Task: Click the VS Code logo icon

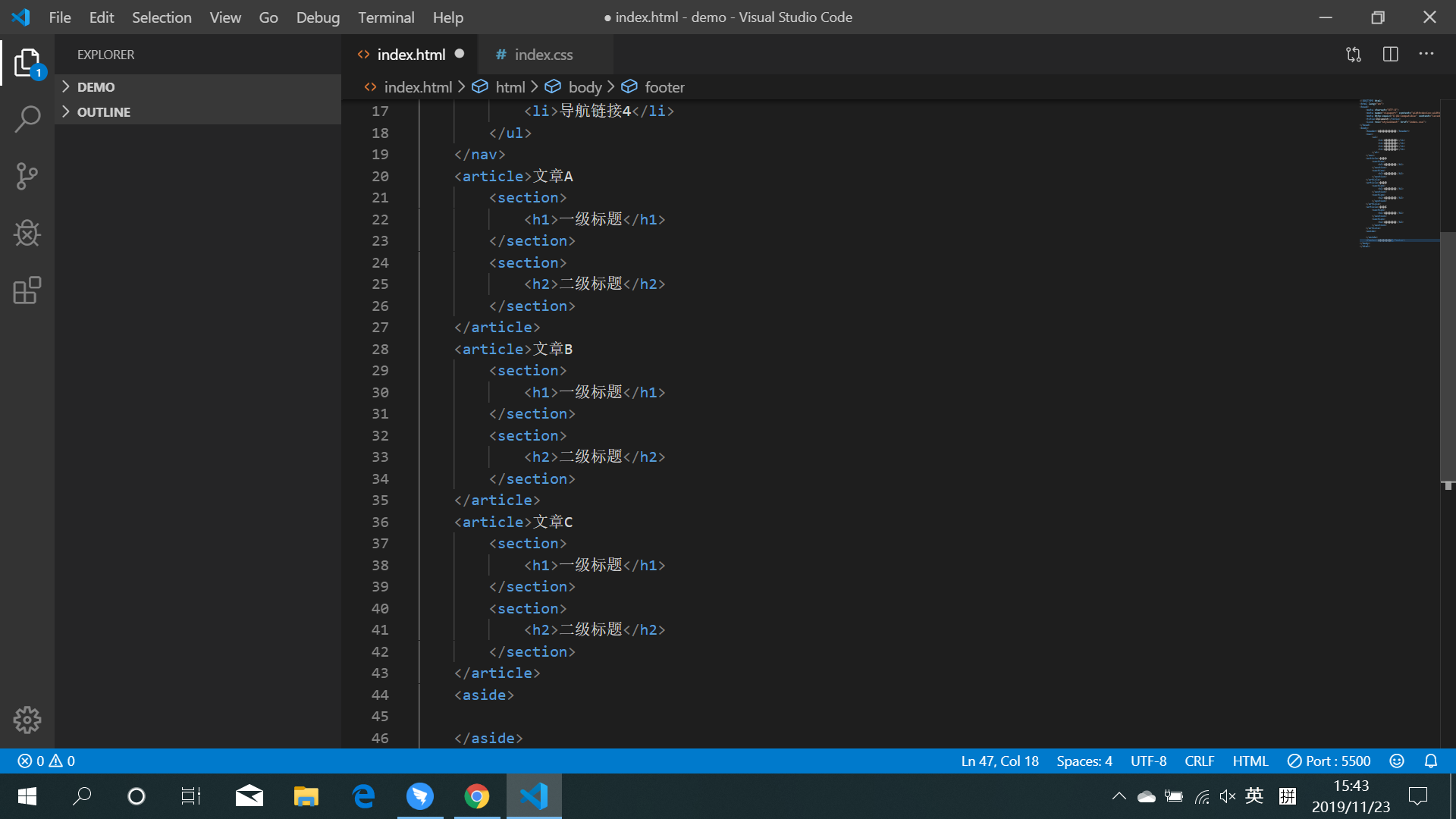Action: click(20, 17)
